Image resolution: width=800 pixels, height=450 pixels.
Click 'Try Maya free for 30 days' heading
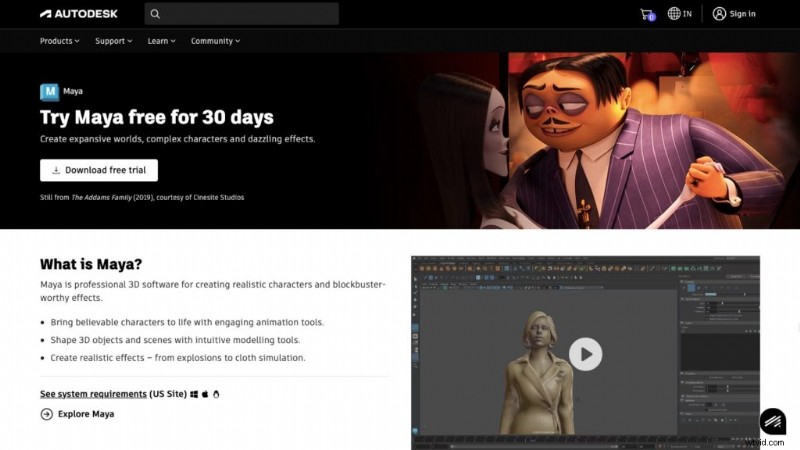pyautogui.click(x=157, y=117)
